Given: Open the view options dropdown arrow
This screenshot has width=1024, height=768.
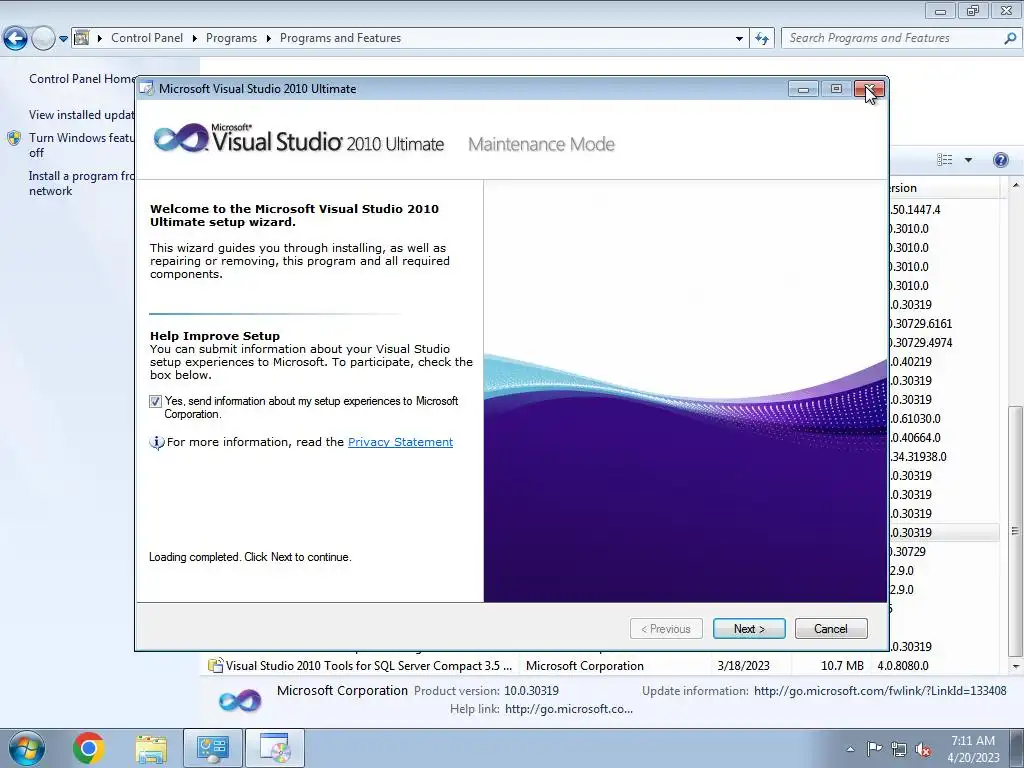Looking at the screenshot, I should (968, 160).
